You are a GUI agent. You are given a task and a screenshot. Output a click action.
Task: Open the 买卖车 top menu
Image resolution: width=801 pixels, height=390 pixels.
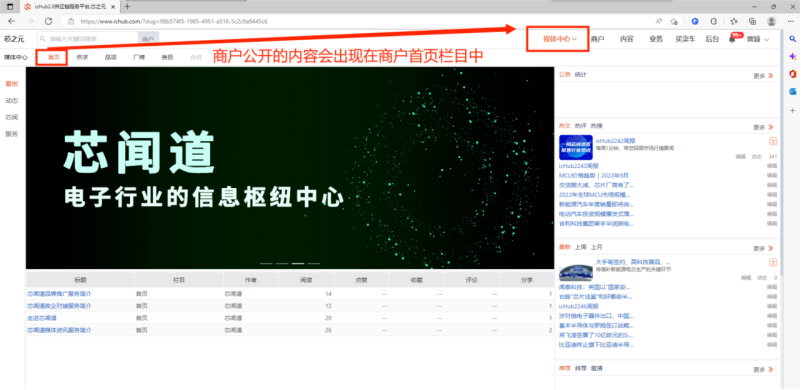pos(685,39)
